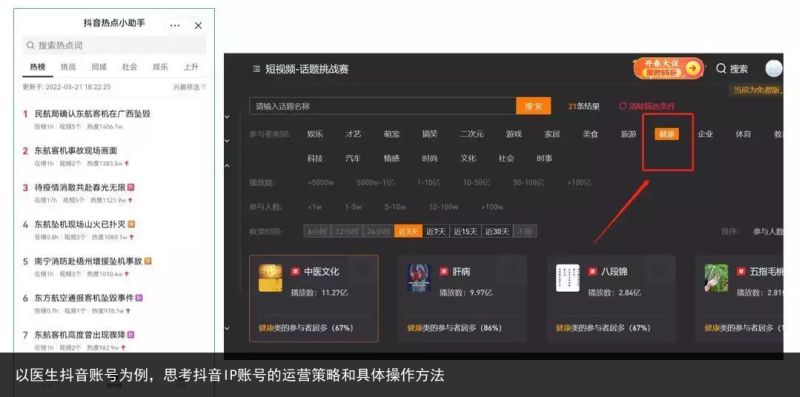
Task: Open the 八段锦 topic thumbnail
Action: click(x=568, y=278)
